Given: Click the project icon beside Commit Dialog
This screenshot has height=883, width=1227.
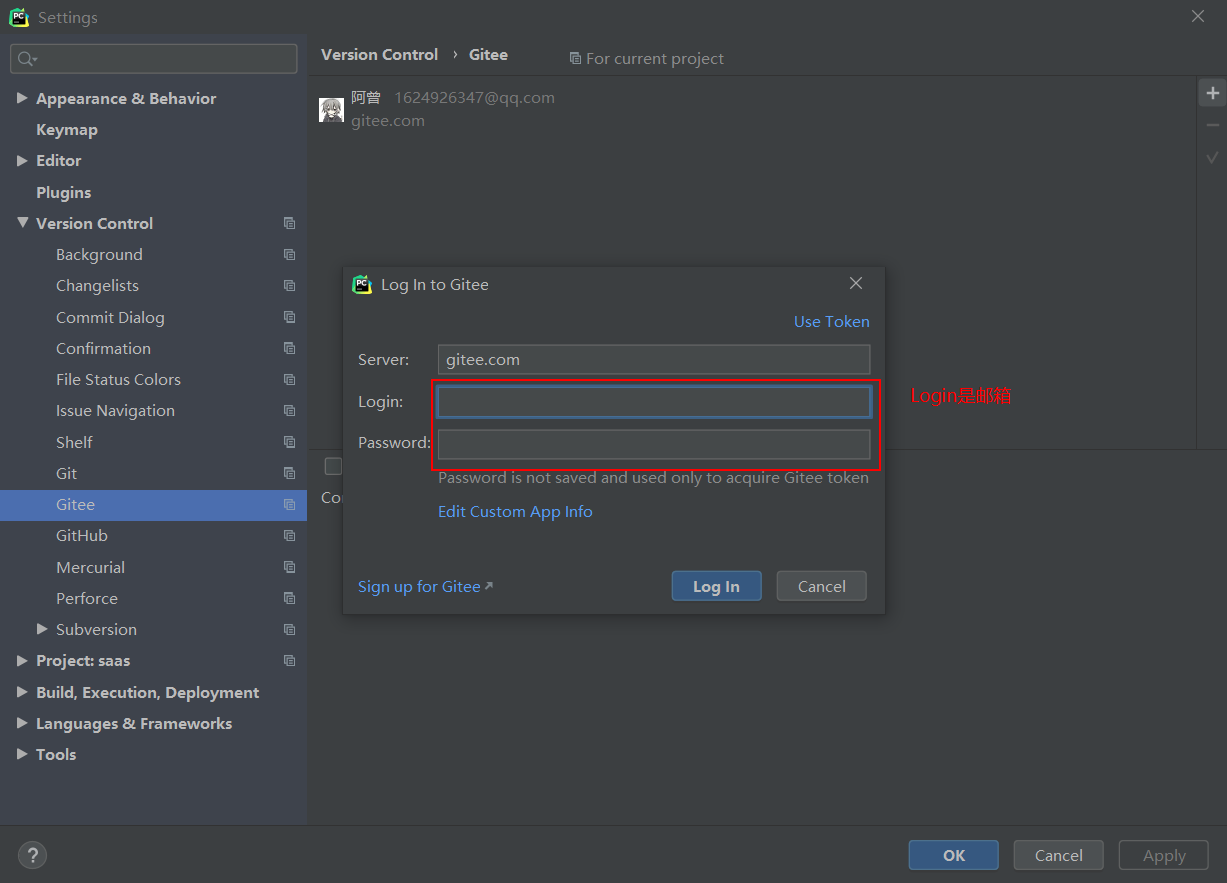Looking at the screenshot, I should [x=289, y=317].
